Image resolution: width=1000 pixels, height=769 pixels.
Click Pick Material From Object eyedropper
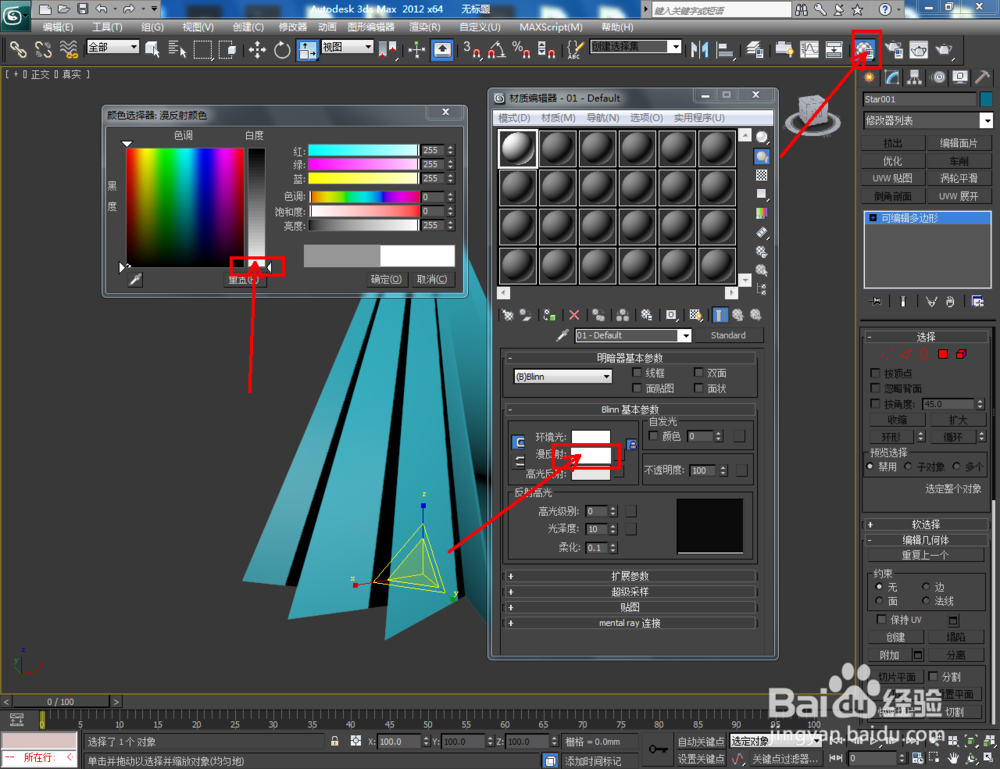[x=562, y=335]
